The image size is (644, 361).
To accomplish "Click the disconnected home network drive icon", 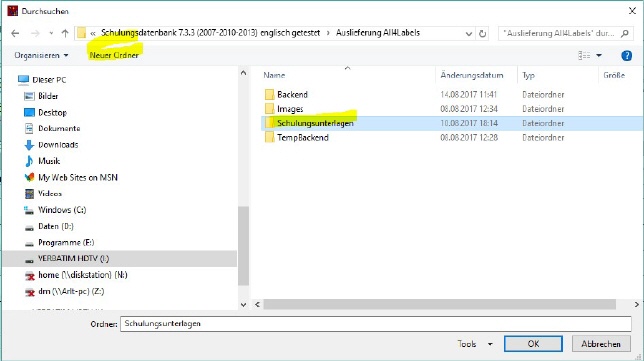I will [30, 276].
